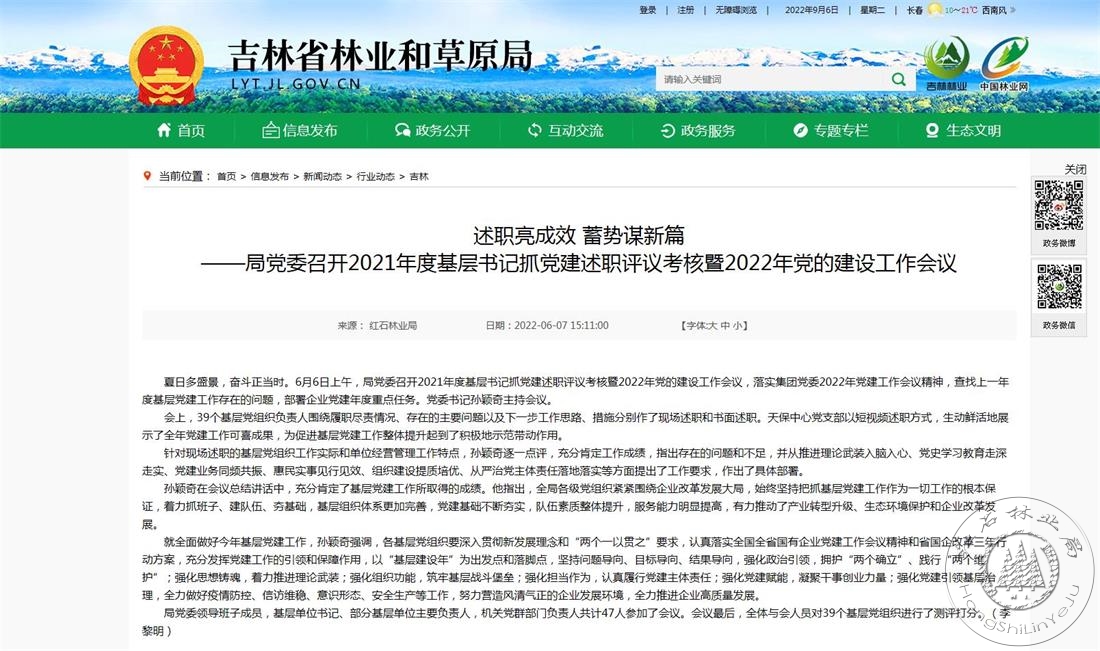Screen dimensions: 1100x651
Task: Click the date 2022-06-07 15:11:00
Action: (561, 326)
